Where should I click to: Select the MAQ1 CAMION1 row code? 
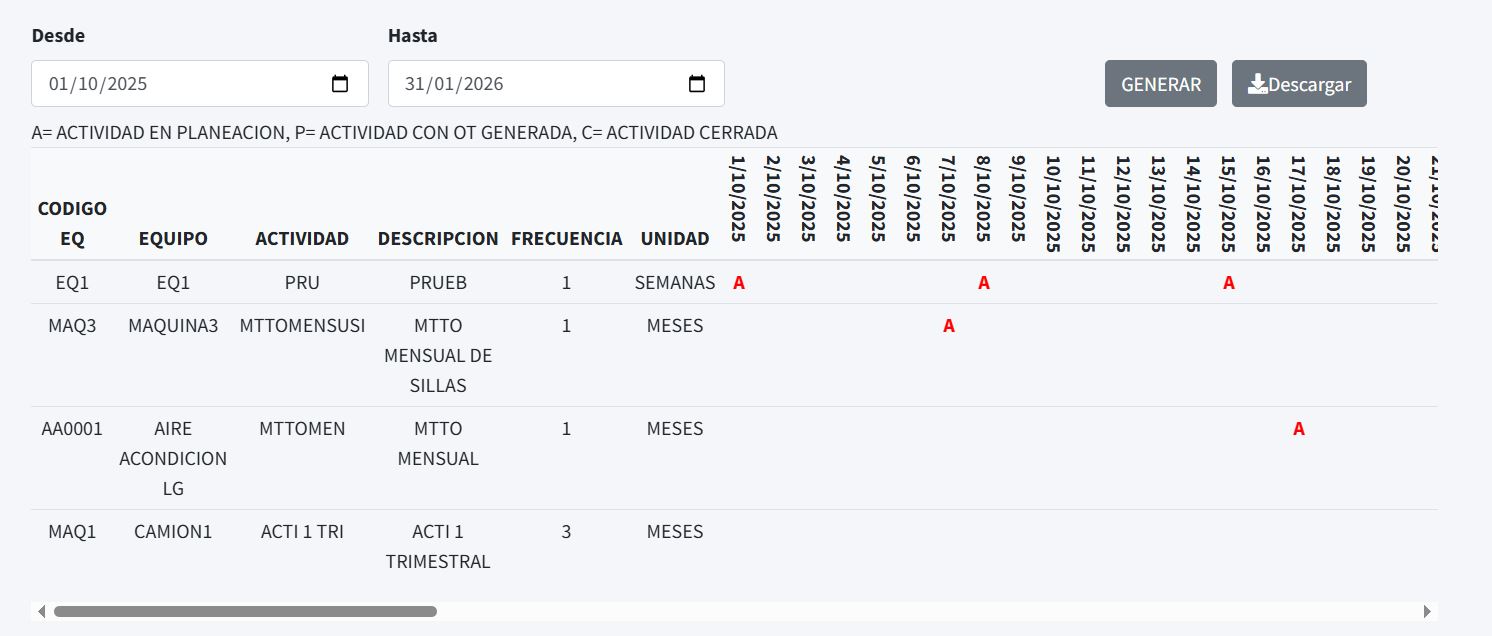pyautogui.click(x=72, y=532)
